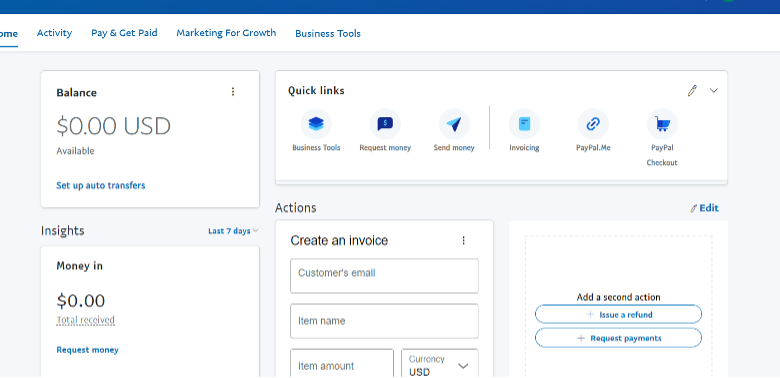Click the Total received label
780x378 pixels.
(x=86, y=320)
